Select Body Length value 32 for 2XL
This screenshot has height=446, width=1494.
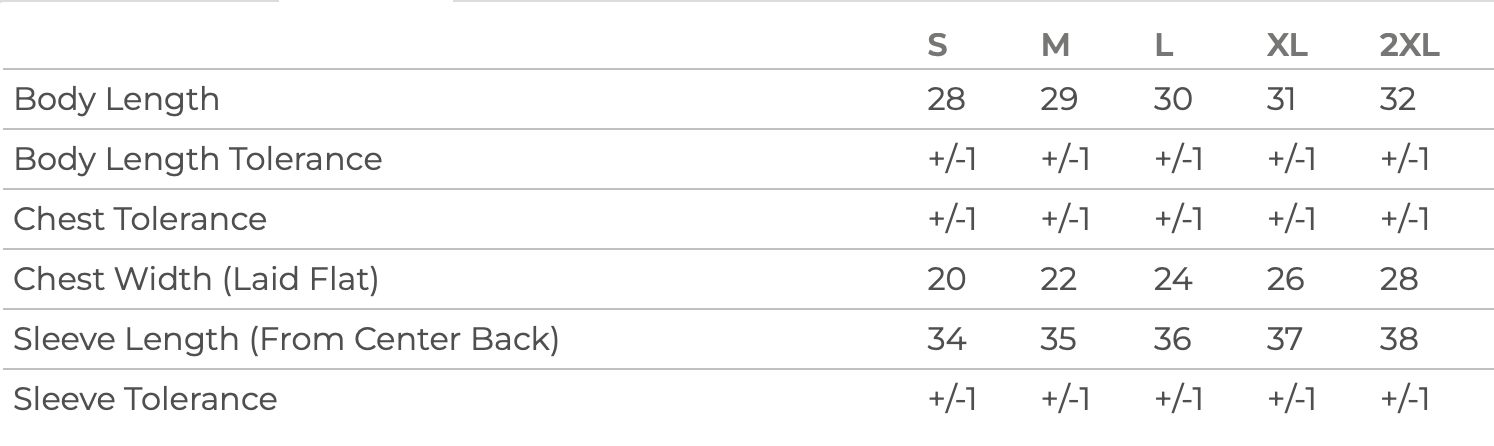(x=1397, y=99)
